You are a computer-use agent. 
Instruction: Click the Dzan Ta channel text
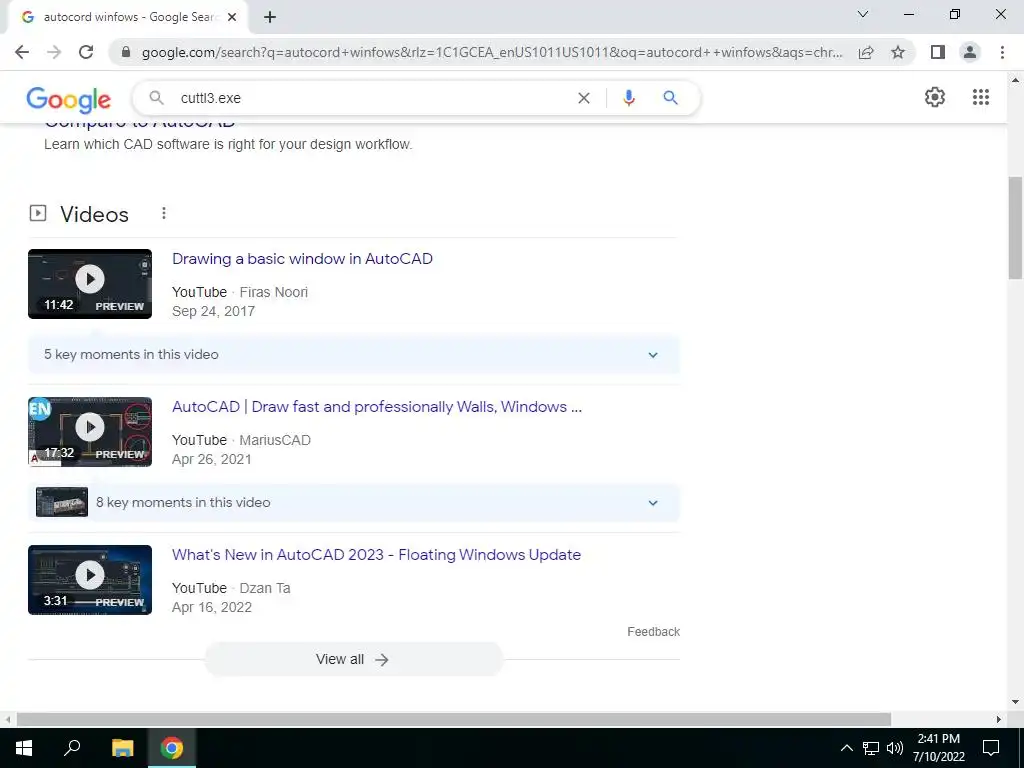[x=265, y=588]
